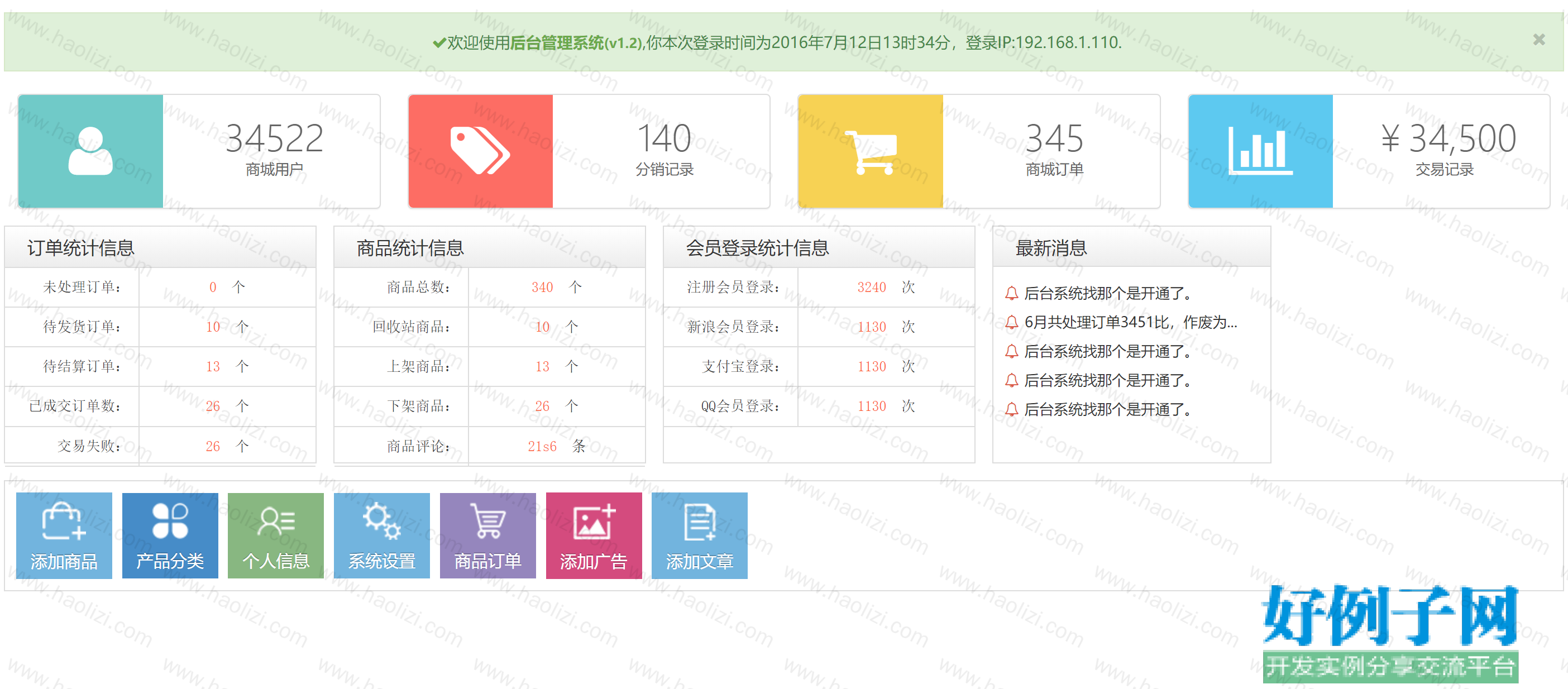
Task: Click the 好例子网 logo image
Action: [1390, 633]
